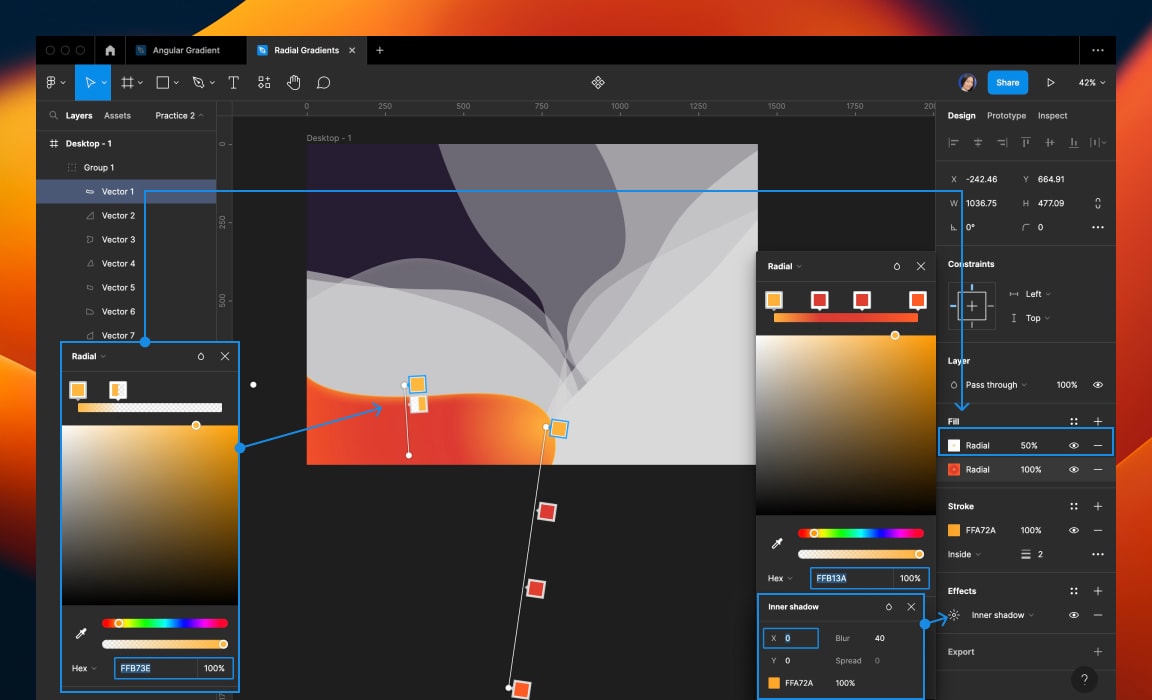1152x700 pixels.
Task: Open Left horizontal constraint dropdown
Action: (1038, 294)
